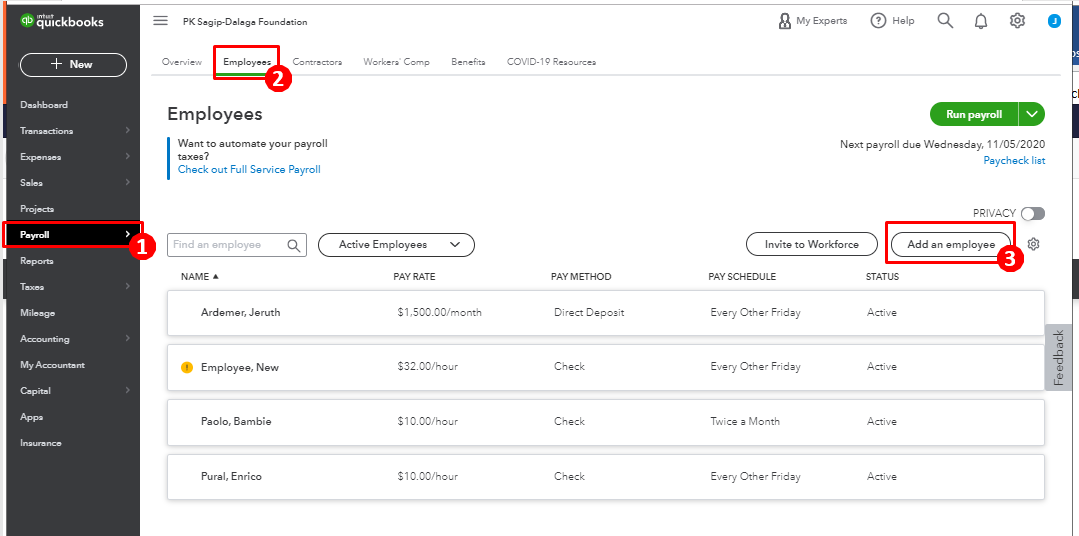Switch to the Overview tab
Screen dimensions: 1079x536
coord(182,62)
